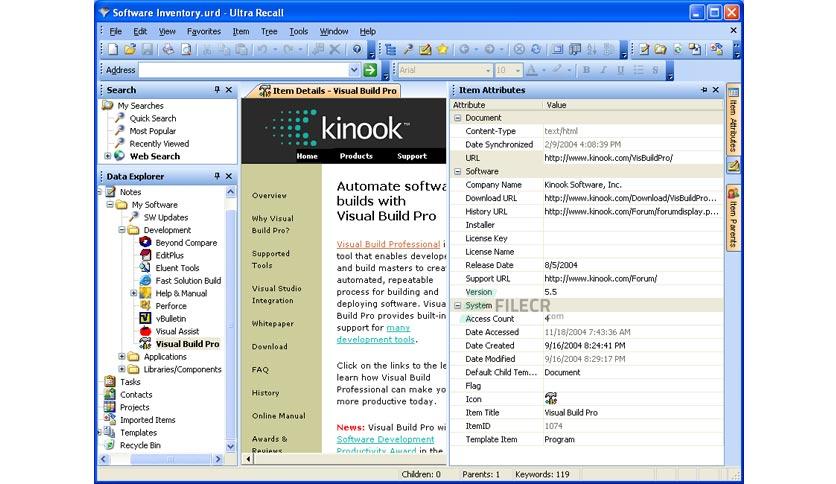Pin the Data Explorer panel
The height and width of the screenshot is (484, 836).
tap(217, 176)
